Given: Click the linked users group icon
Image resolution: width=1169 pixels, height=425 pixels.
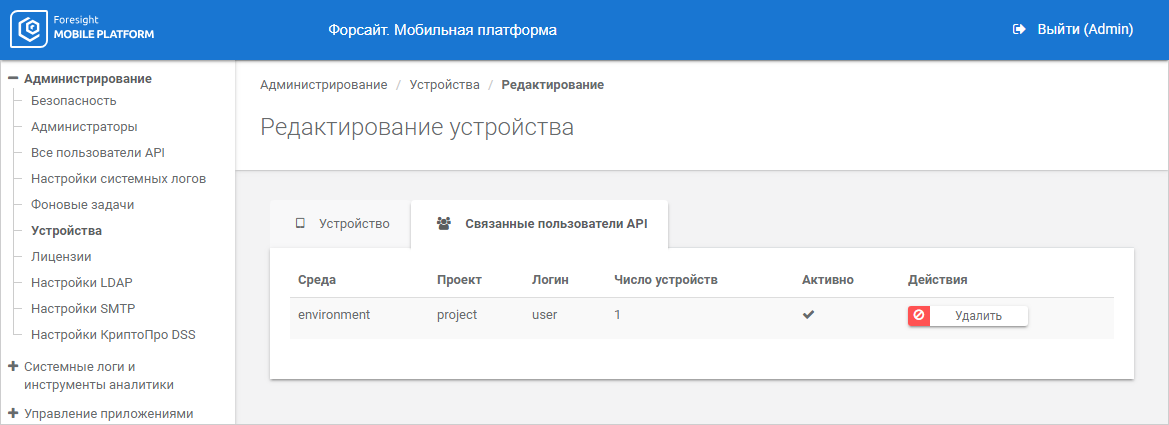Looking at the screenshot, I should click(x=444, y=224).
